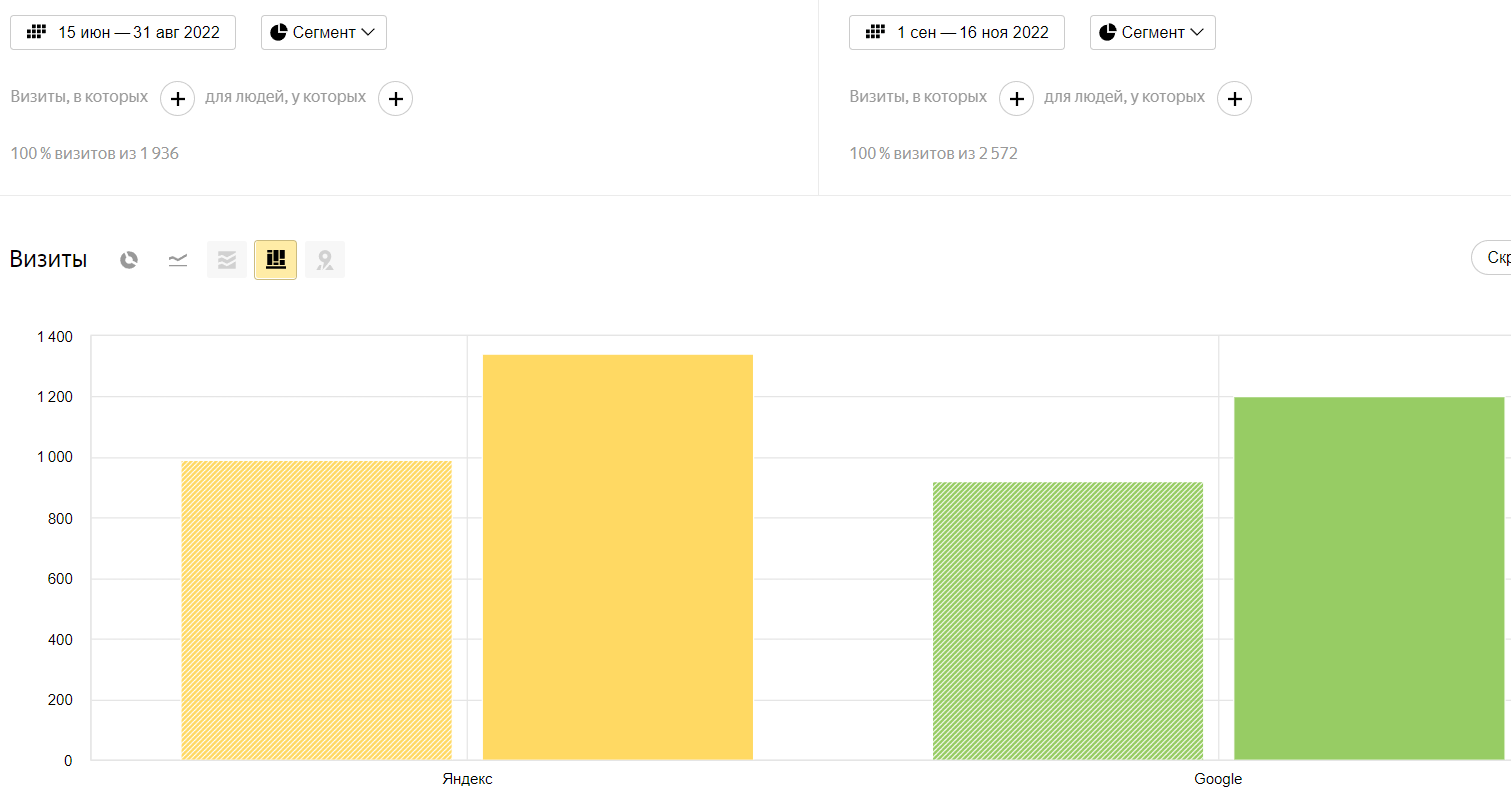1511x804 pixels.
Task: Click the solid green Google bar
Action: tap(1369, 578)
